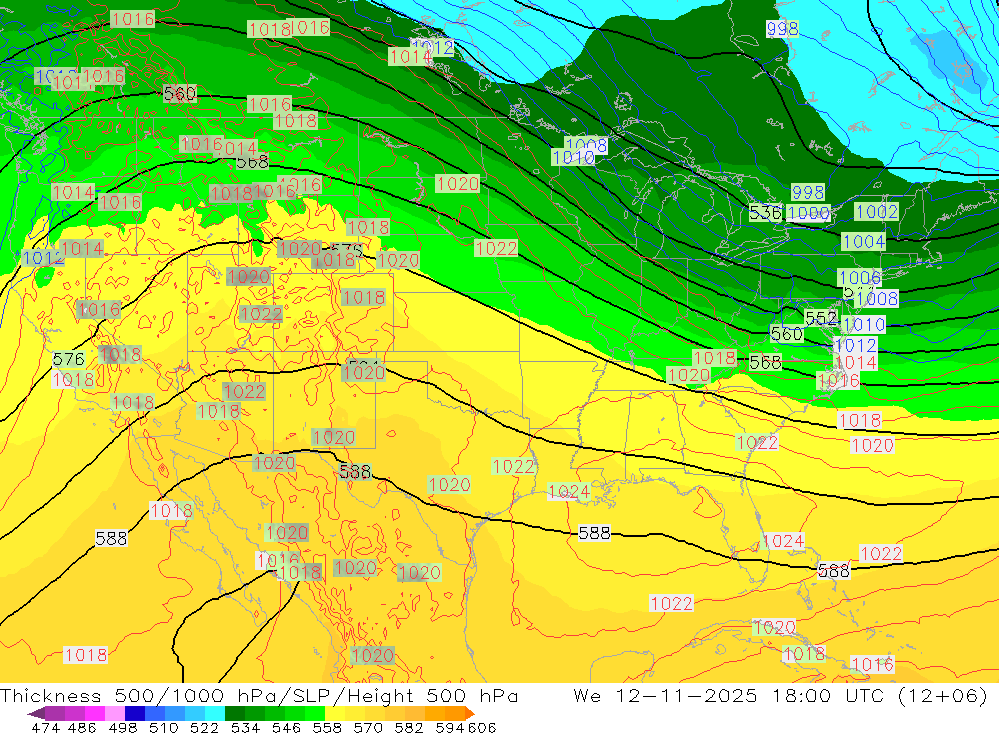Click the blue 1004 pressure label
Image resolution: width=1000 pixels, height=733 pixels.
[x=864, y=242]
